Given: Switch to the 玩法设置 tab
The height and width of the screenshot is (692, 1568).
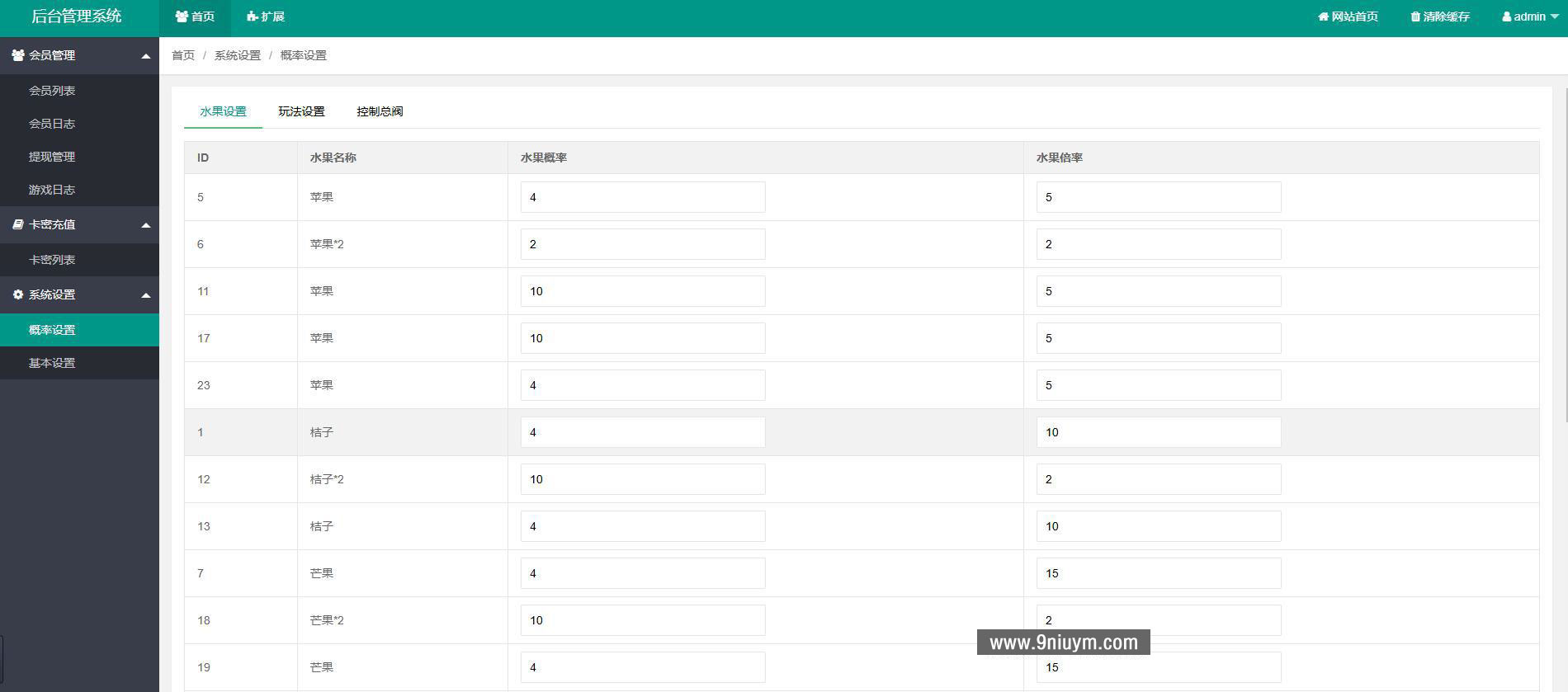Looking at the screenshot, I should tap(301, 111).
